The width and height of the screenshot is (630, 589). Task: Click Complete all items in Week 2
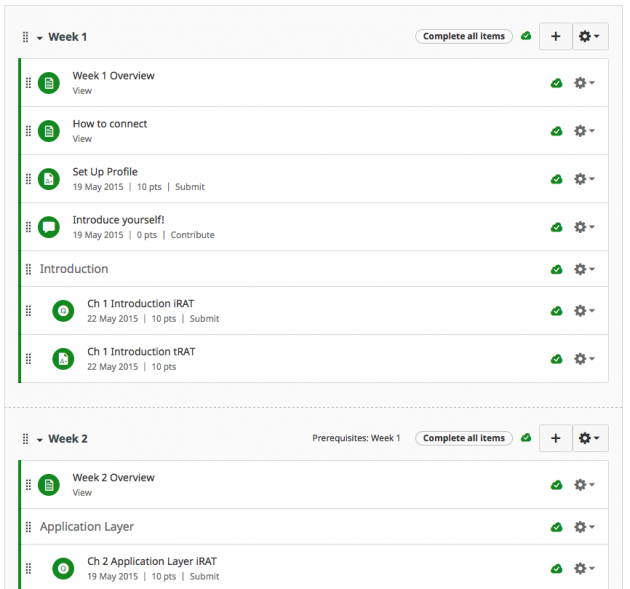pyautogui.click(x=464, y=438)
